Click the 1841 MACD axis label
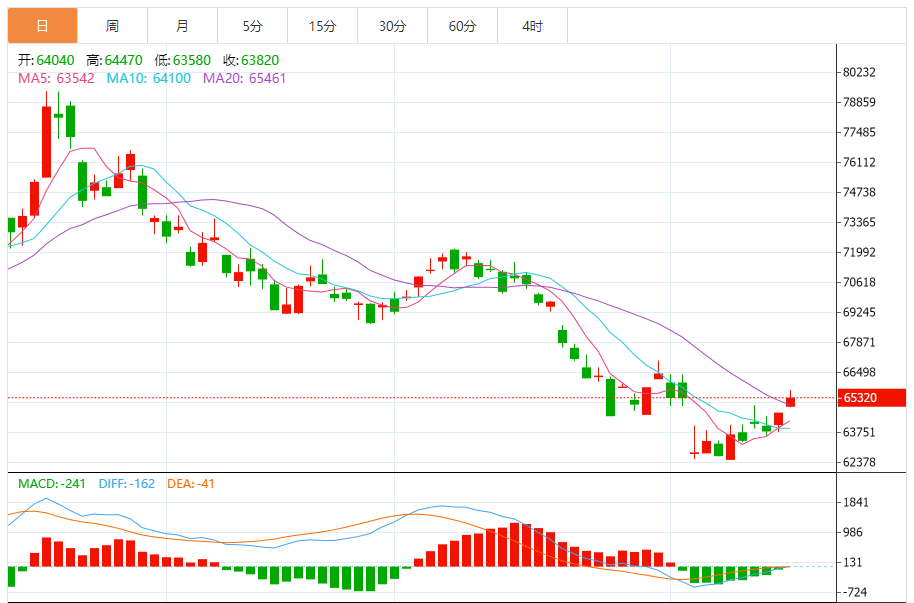 click(856, 503)
